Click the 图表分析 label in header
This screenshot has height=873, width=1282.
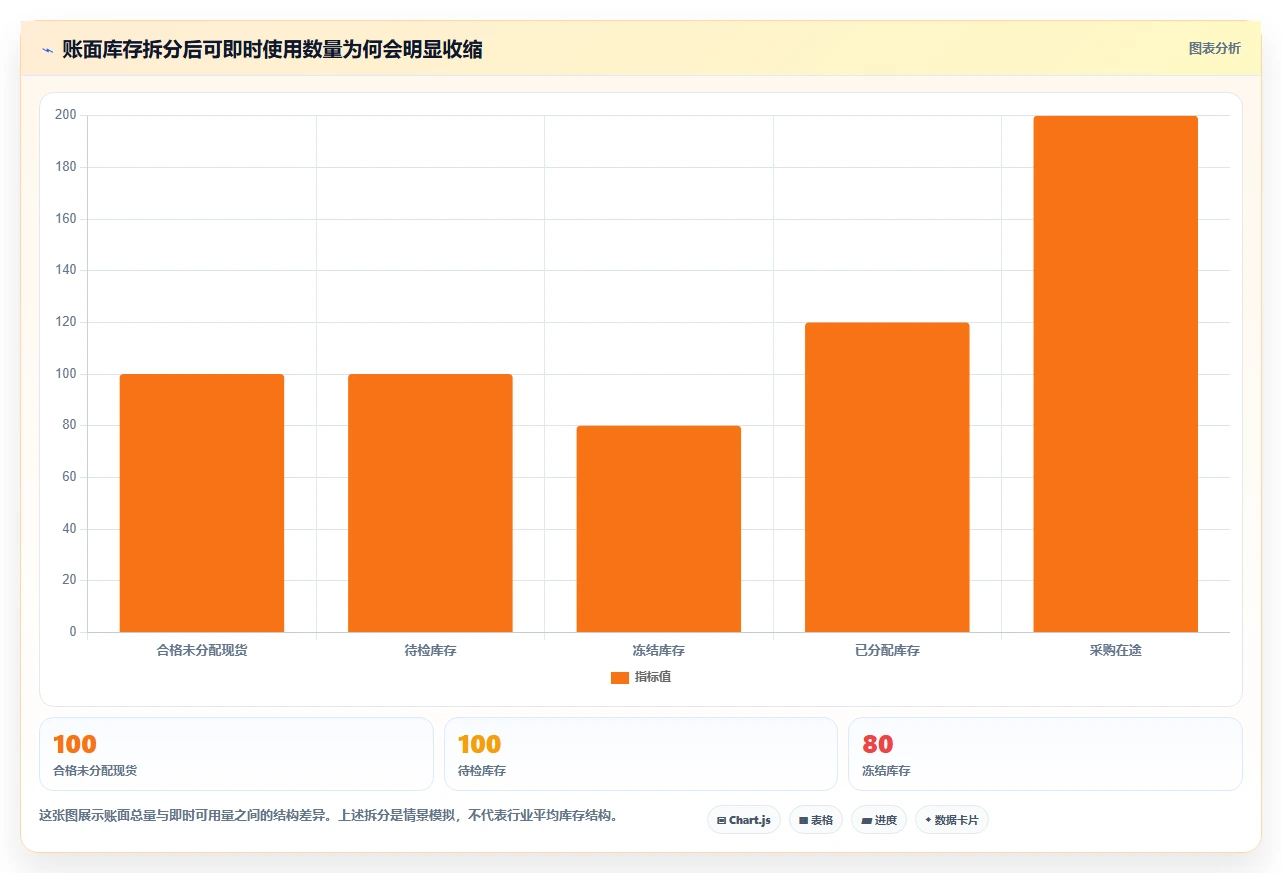1214,48
